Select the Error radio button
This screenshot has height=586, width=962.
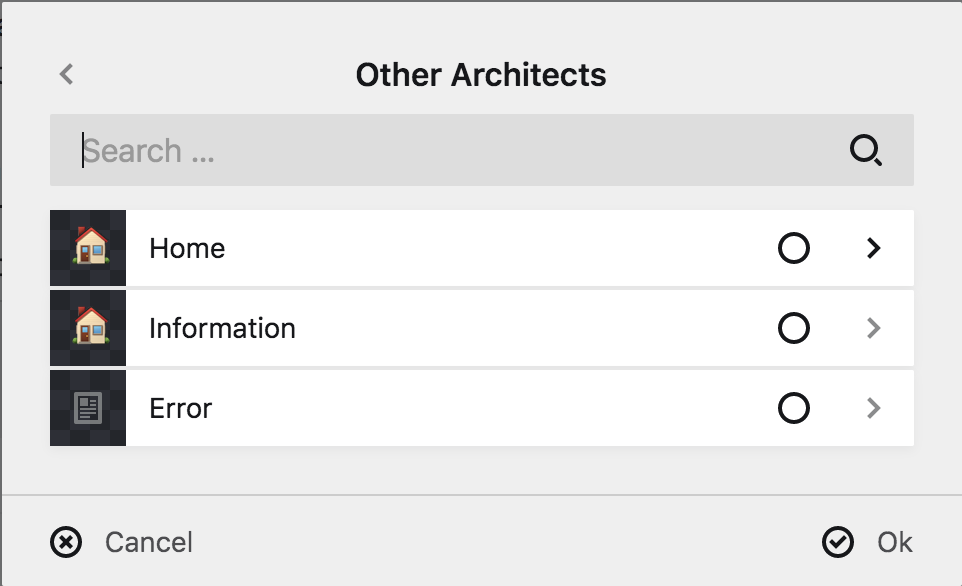coord(793,408)
